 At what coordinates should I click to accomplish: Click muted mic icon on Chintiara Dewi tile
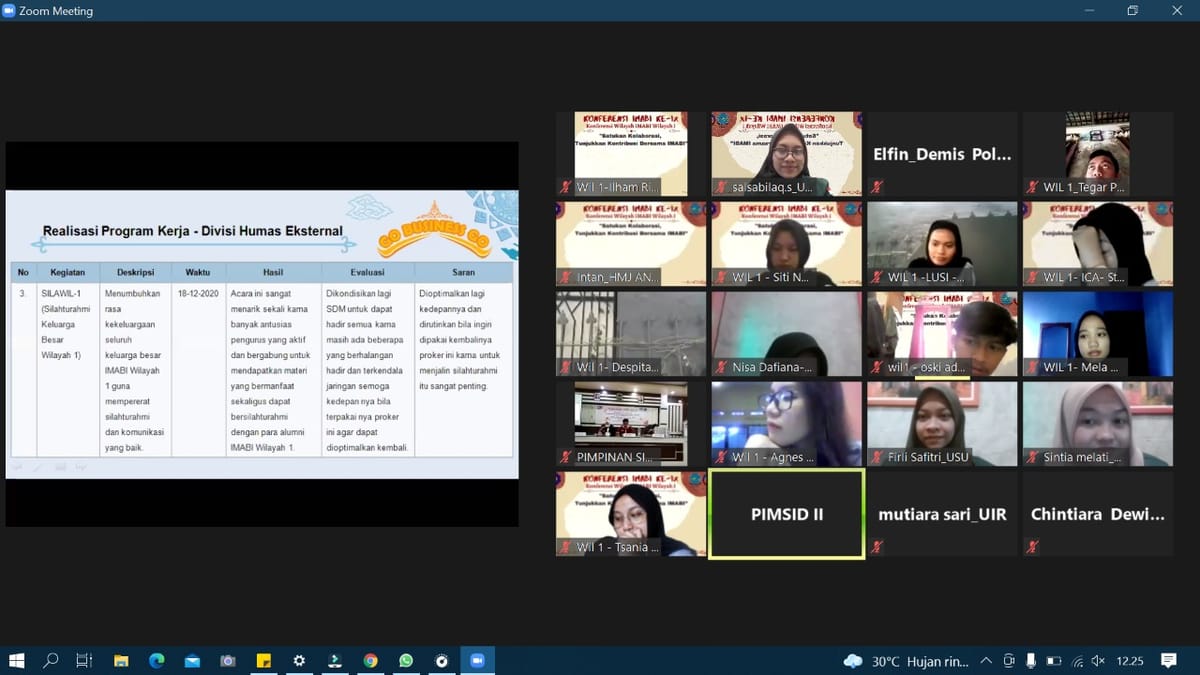tap(1033, 547)
